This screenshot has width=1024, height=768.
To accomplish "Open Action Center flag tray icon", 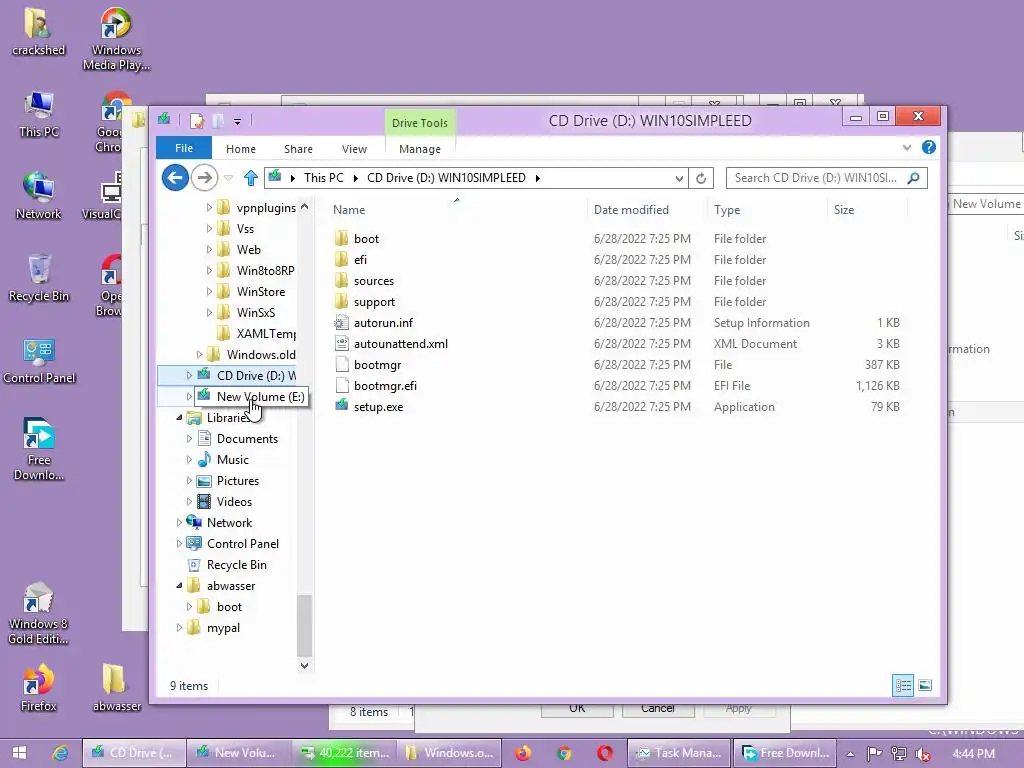I will pyautogui.click(x=874, y=754).
